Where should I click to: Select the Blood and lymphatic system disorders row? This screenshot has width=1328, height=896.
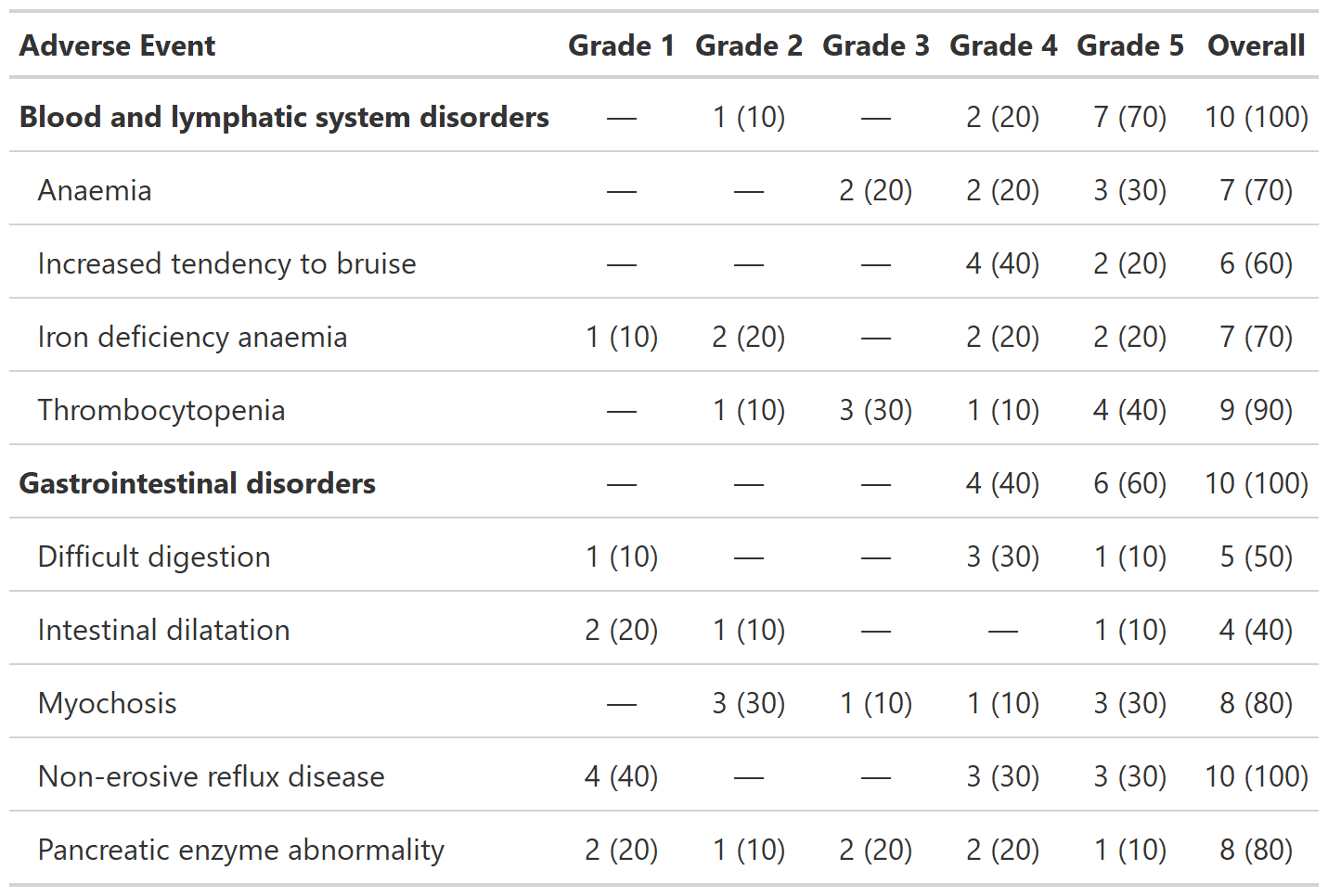(284, 117)
